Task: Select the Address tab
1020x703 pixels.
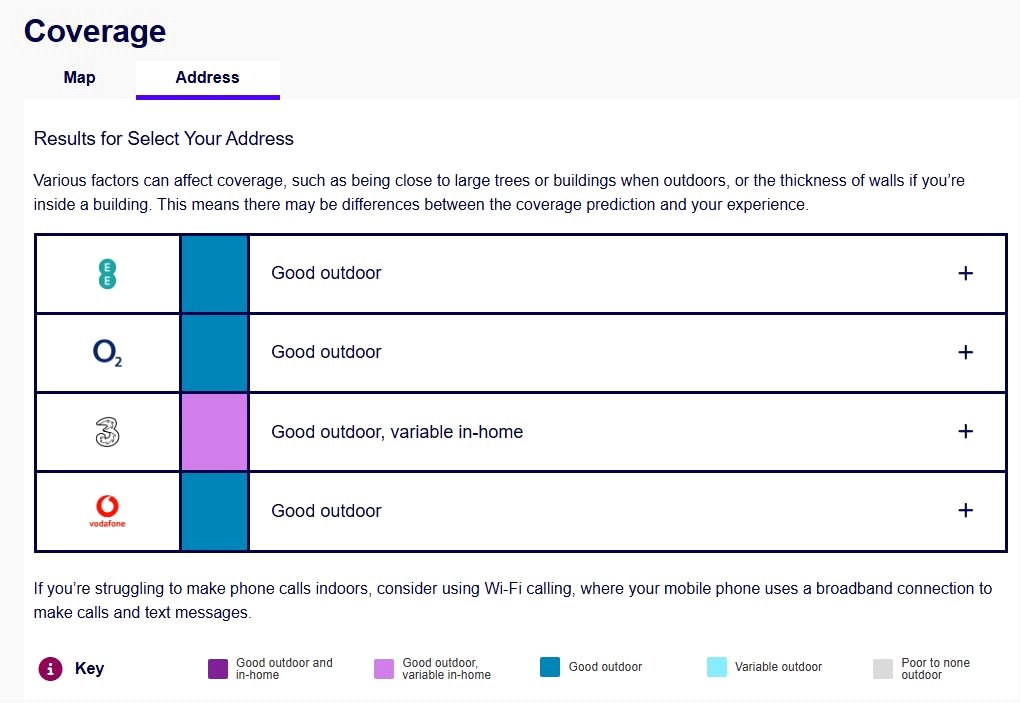Action: [x=207, y=78]
